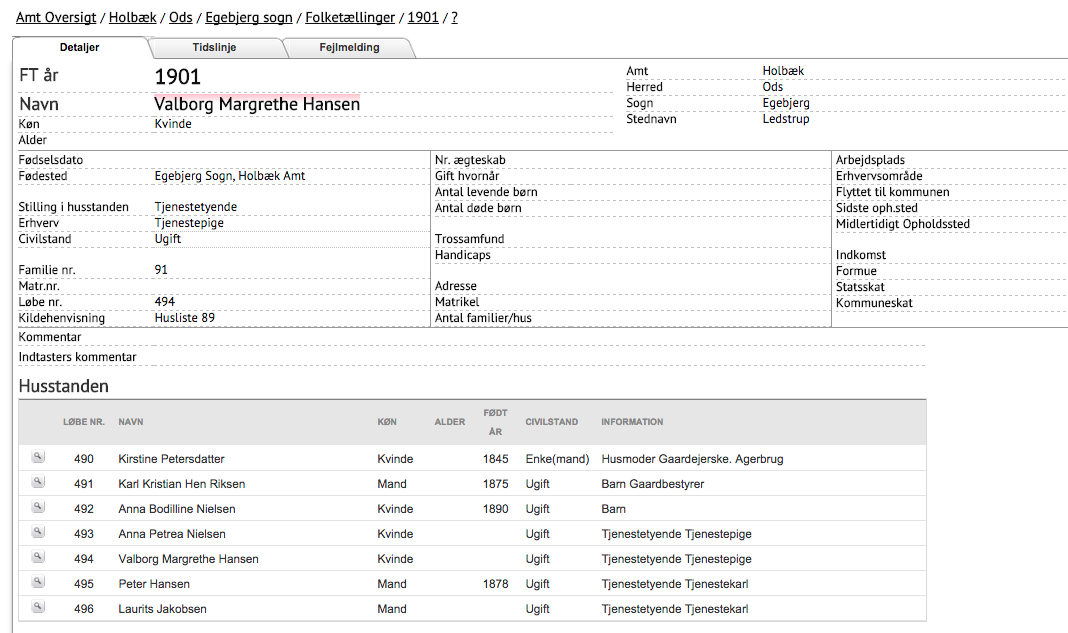The width and height of the screenshot is (1068, 633).
Task: Open magnifier icon for Anna Bodilline Nielsen
Action: pos(38,507)
